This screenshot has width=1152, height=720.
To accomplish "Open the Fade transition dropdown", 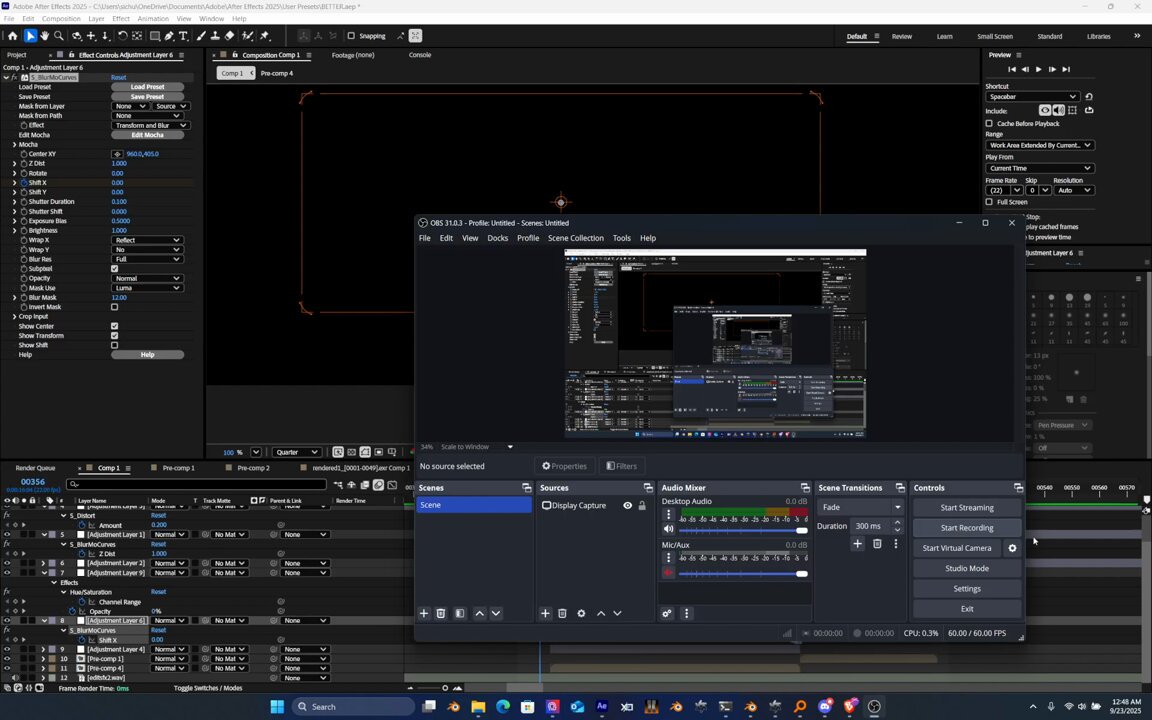I will coord(860,507).
